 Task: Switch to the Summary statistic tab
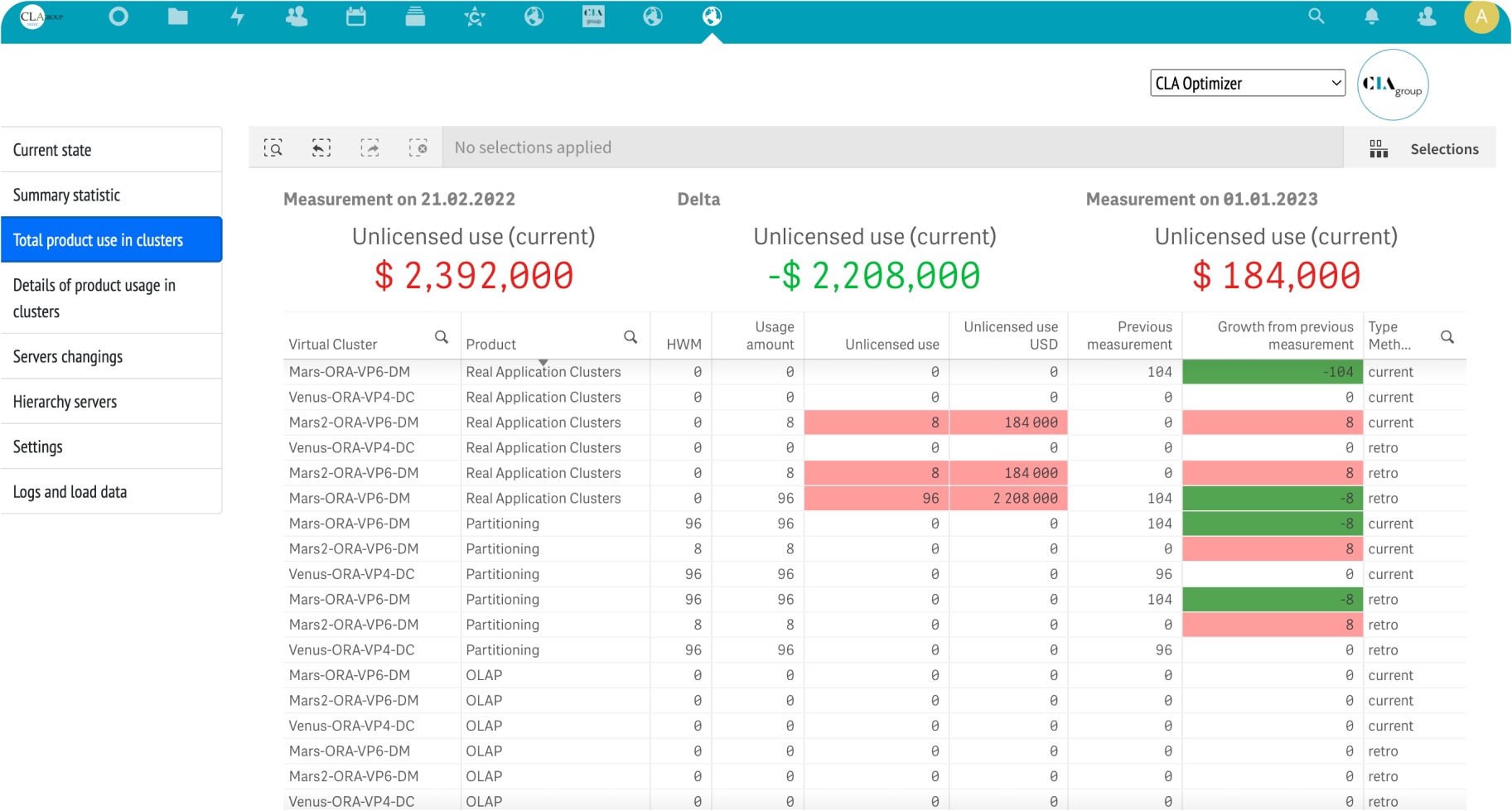pyautogui.click(x=111, y=196)
